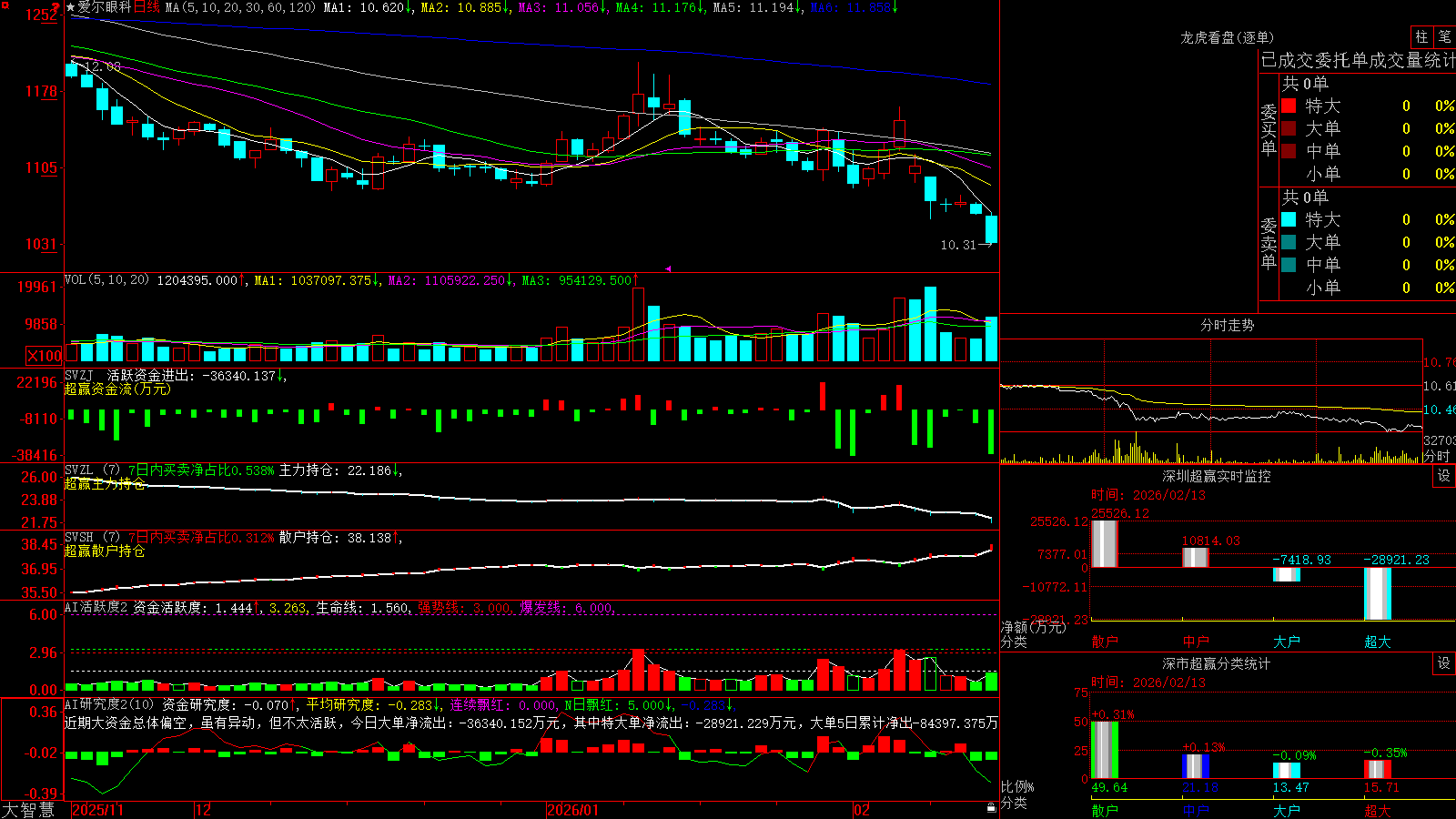This screenshot has height=819, width=1456.
Task: Click the 深市超赢分类统计 panel title
Action: [1216, 663]
